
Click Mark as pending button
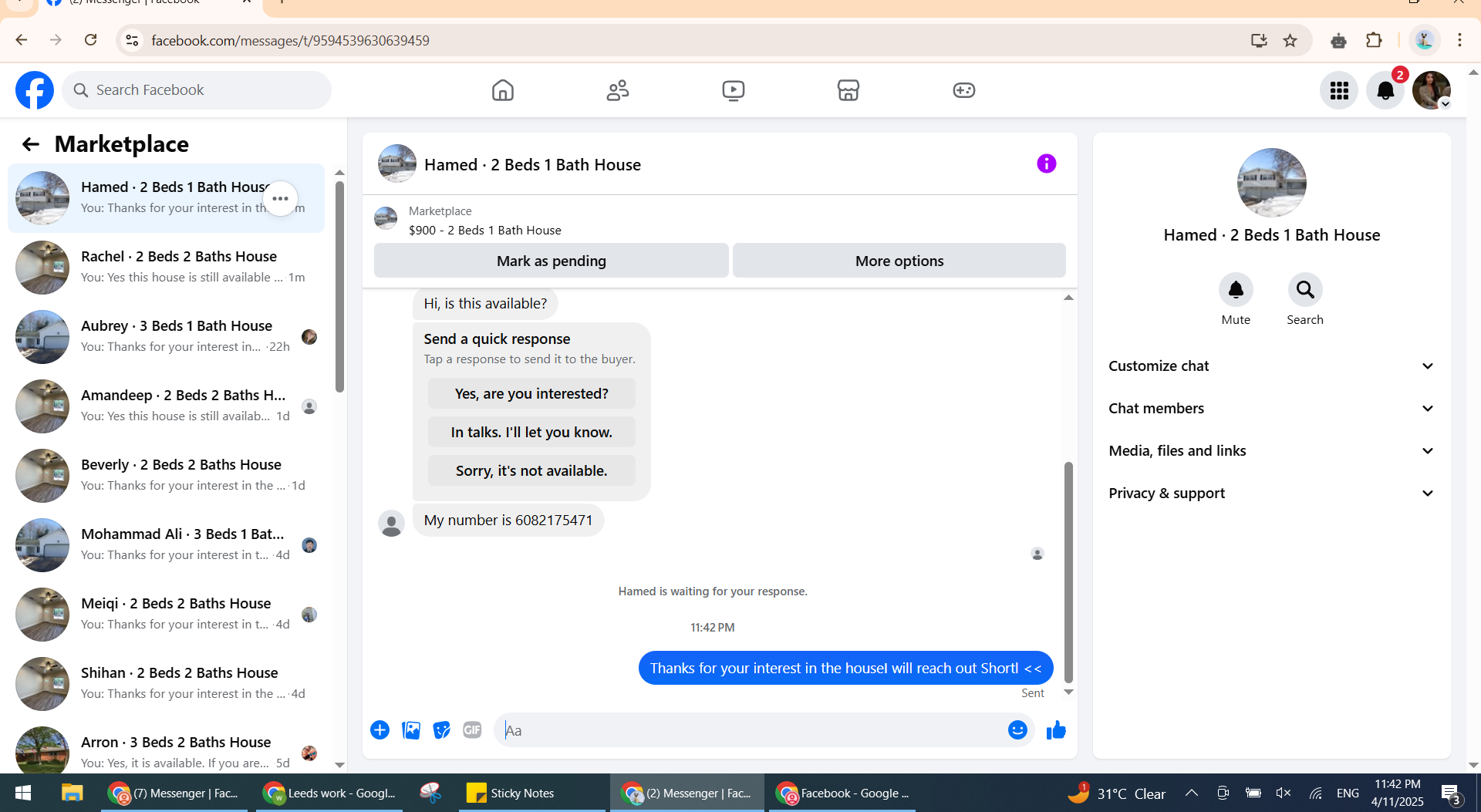coord(551,261)
